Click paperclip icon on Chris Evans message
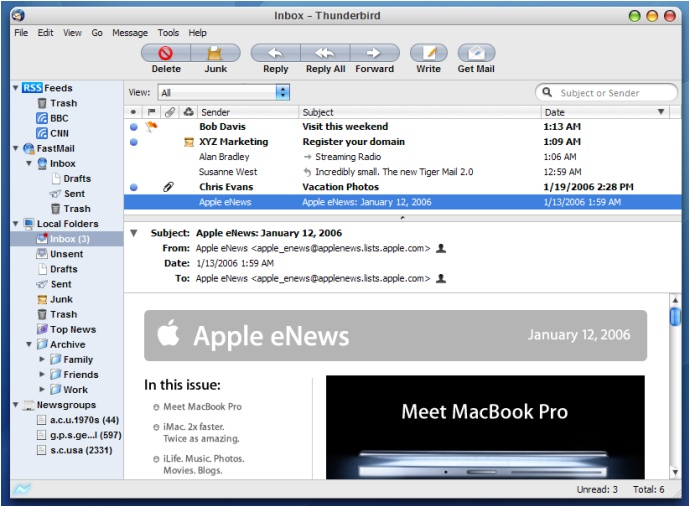Image resolution: width=690 pixels, height=507 pixels. pos(169,187)
